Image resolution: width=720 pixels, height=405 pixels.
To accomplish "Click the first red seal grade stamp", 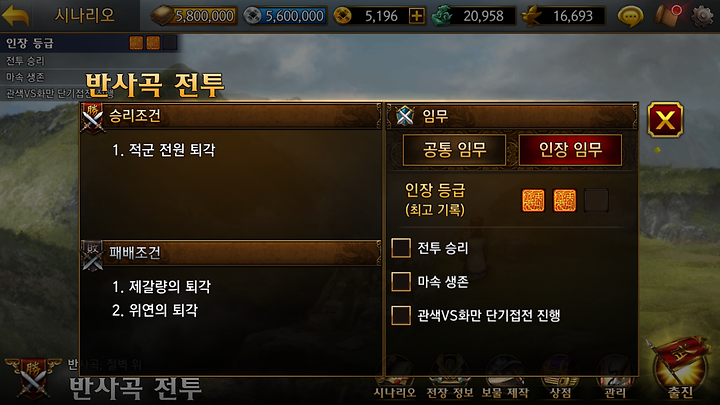I will pos(533,201).
